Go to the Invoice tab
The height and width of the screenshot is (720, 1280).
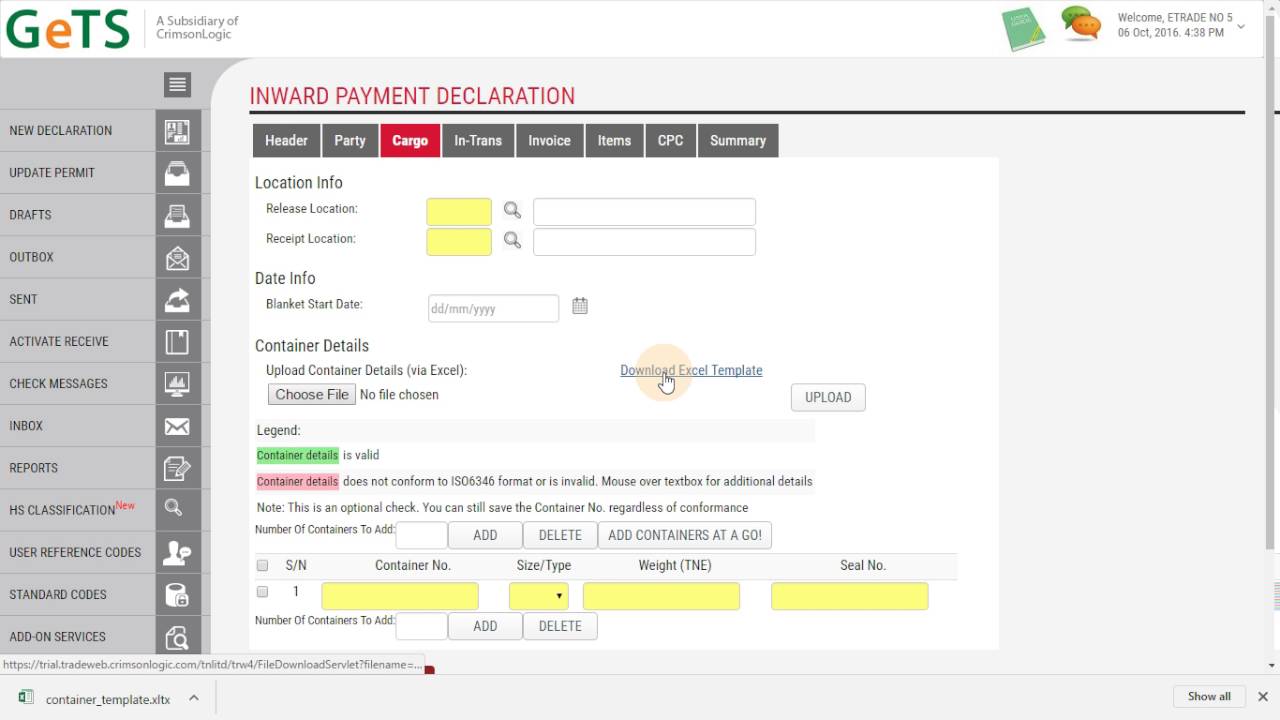(x=549, y=140)
